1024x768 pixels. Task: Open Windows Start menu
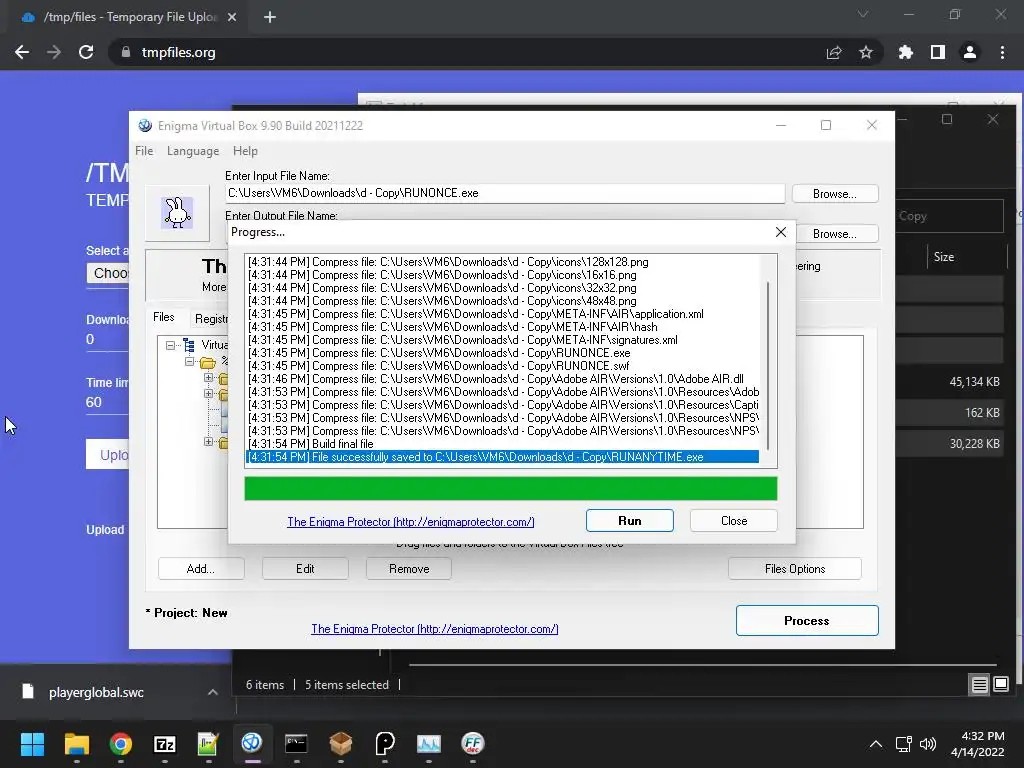[32, 744]
